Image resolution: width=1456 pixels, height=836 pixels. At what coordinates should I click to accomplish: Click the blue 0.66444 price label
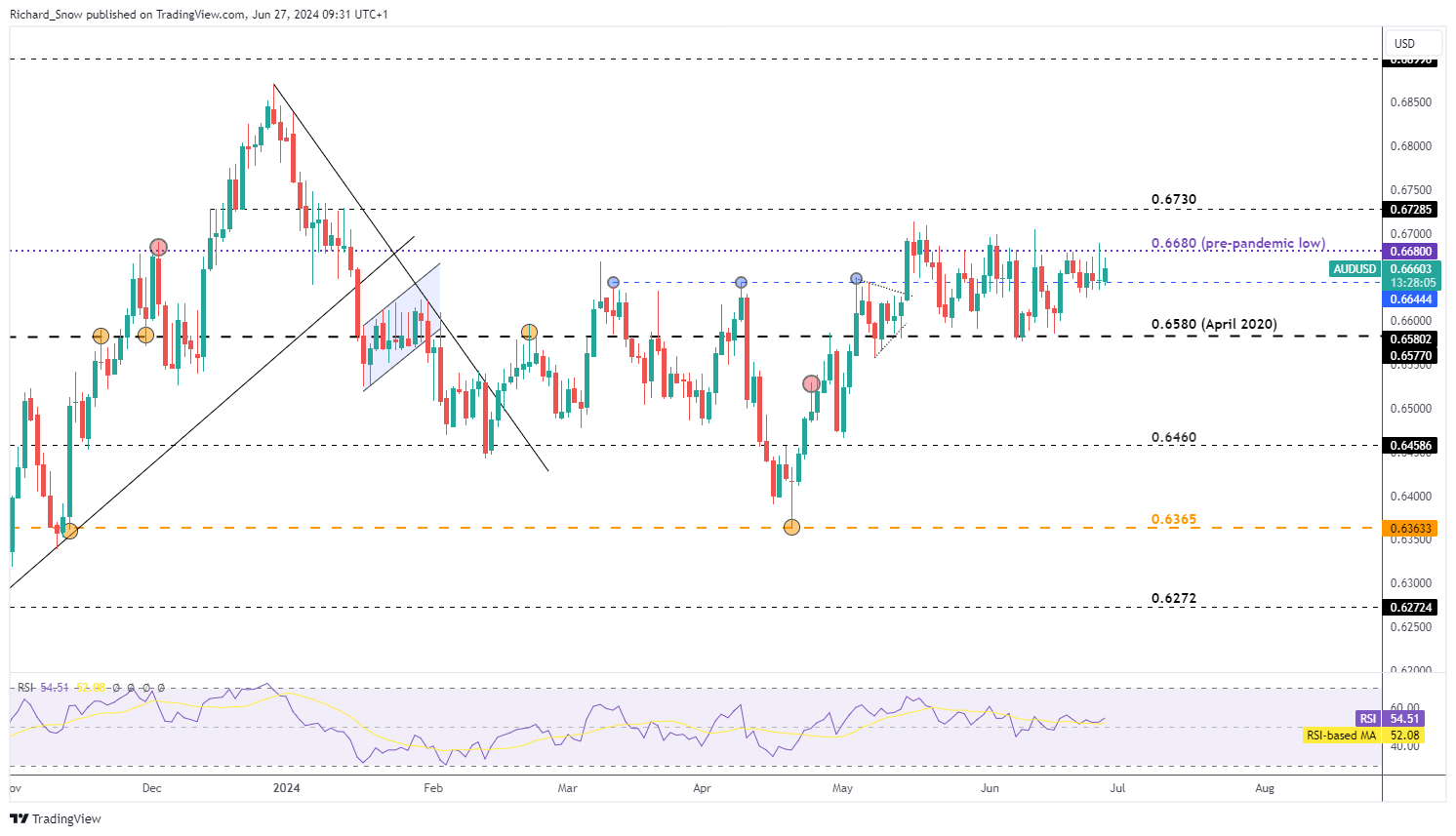pos(1410,299)
